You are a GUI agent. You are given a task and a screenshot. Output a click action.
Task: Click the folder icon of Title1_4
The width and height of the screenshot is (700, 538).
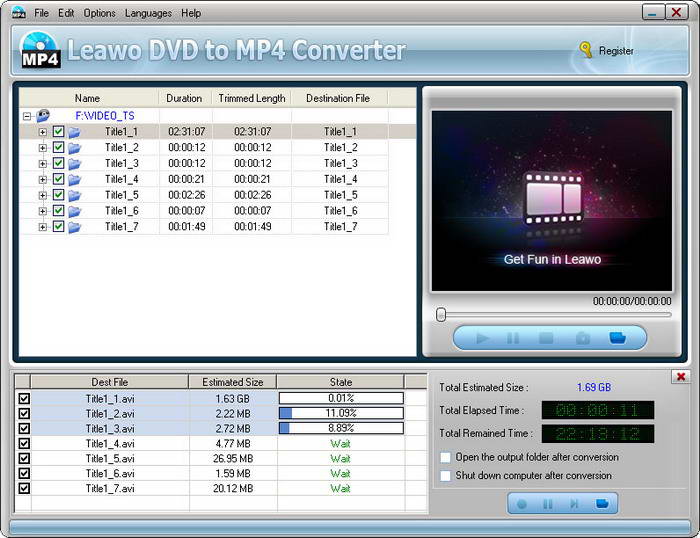74,179
